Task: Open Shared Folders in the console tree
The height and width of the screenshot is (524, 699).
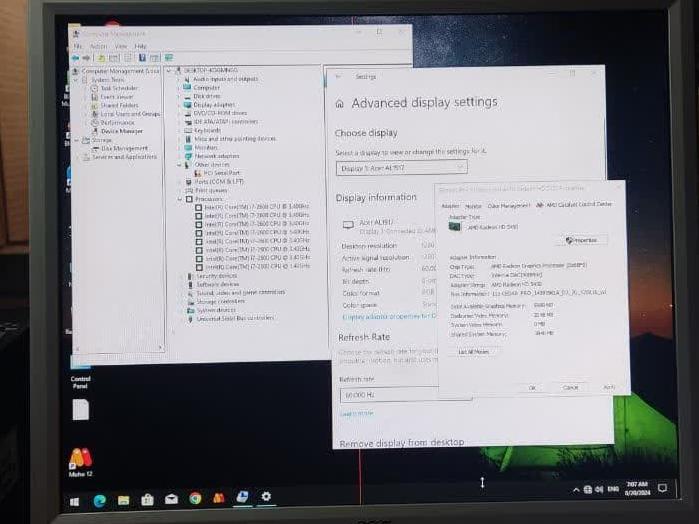Action: (x=119, y=105)
